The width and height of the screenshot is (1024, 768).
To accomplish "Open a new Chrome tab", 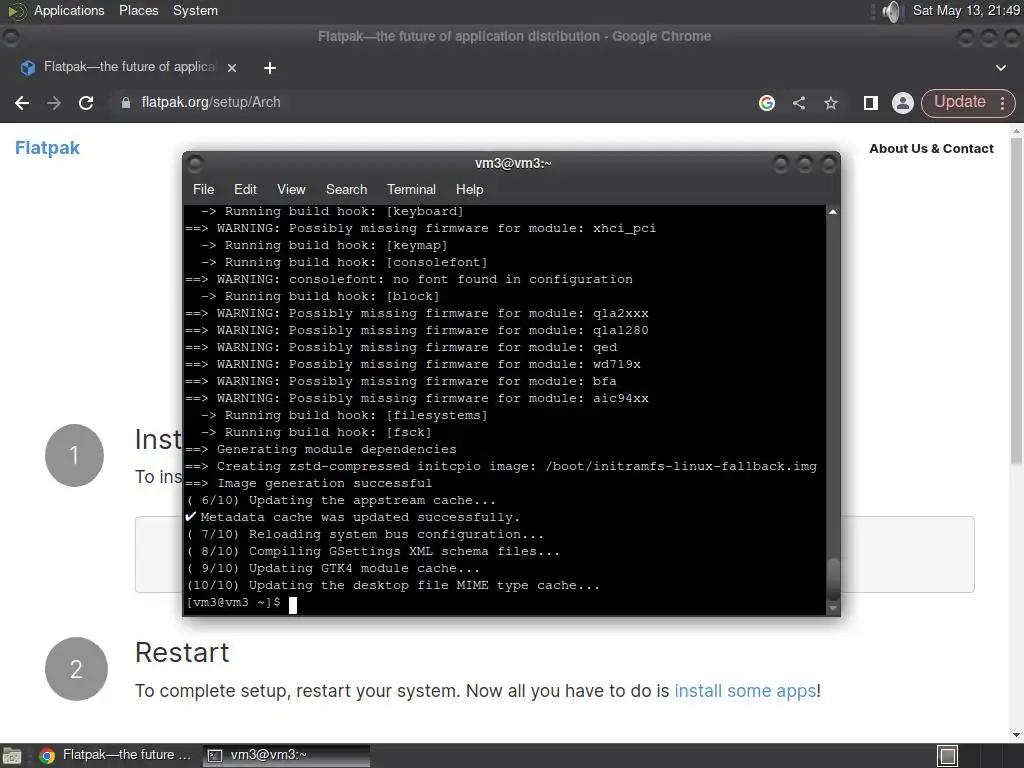I will [270, 67].
